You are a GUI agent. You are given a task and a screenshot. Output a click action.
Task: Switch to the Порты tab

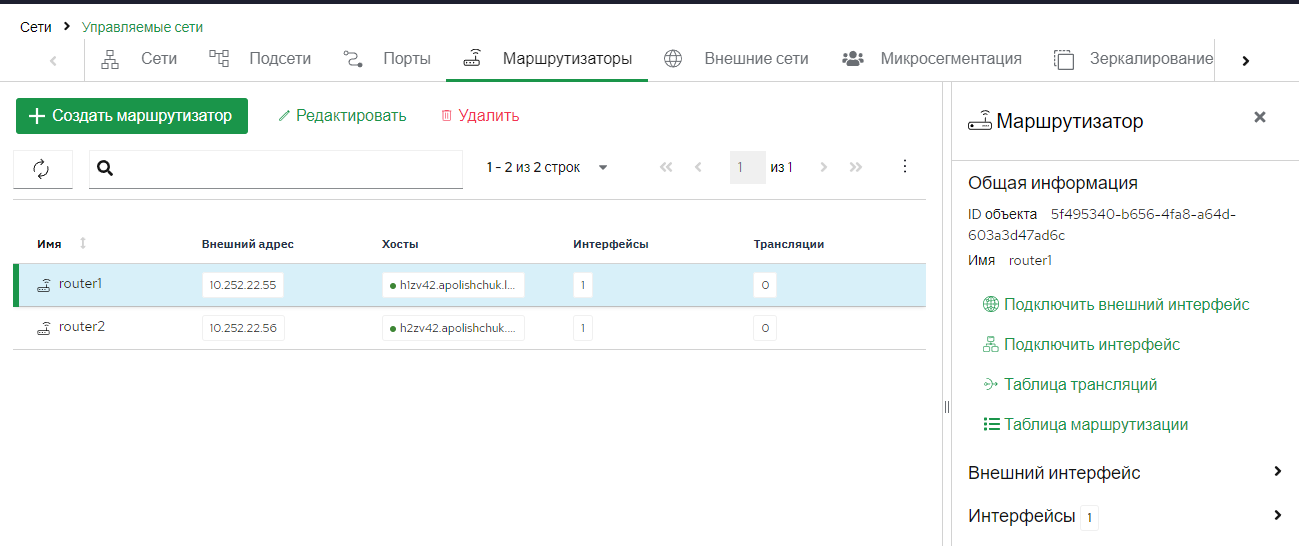click(387, 58)
